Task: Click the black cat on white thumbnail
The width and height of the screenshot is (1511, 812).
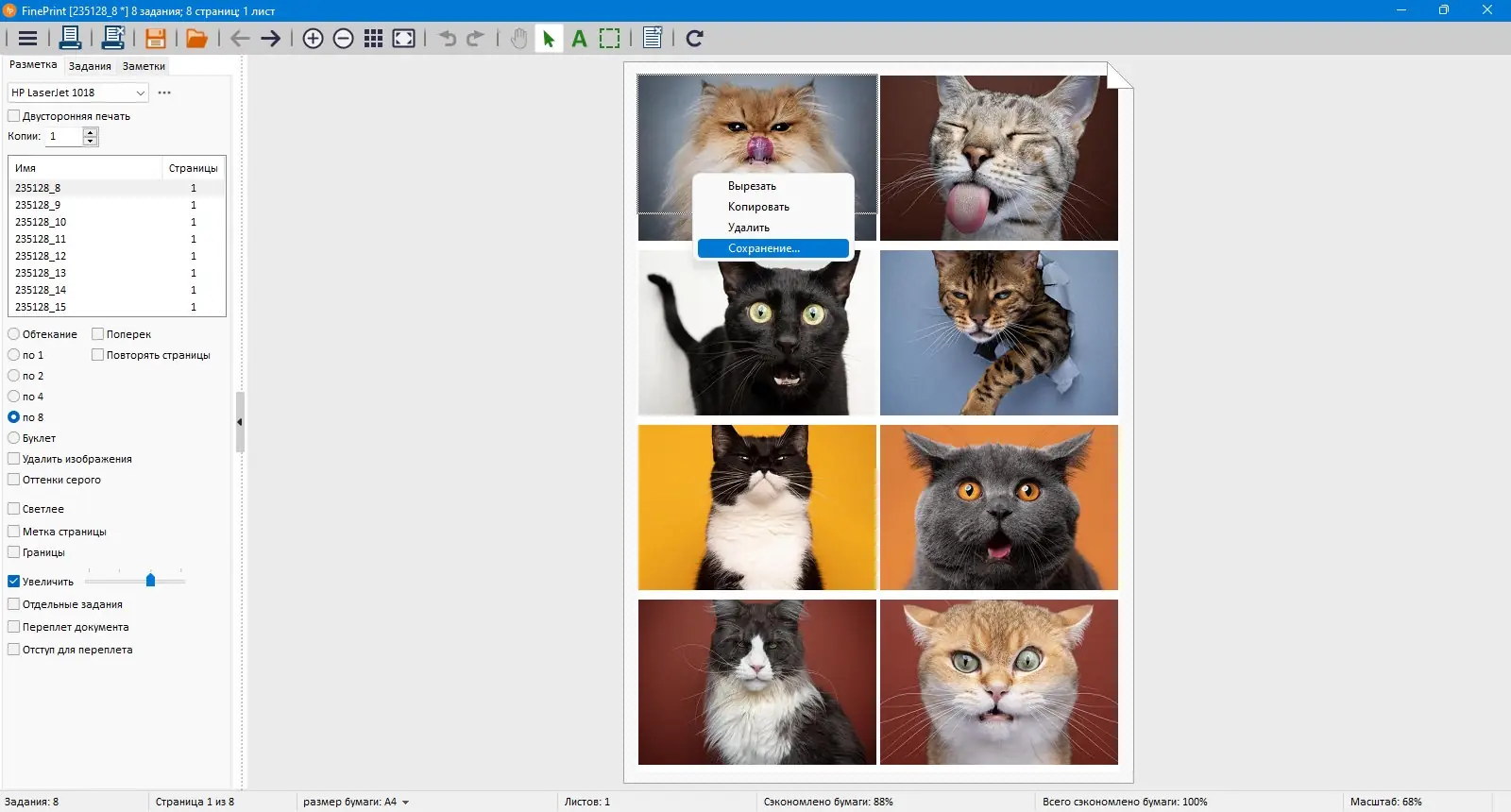Action: click(x=757, y=332)
